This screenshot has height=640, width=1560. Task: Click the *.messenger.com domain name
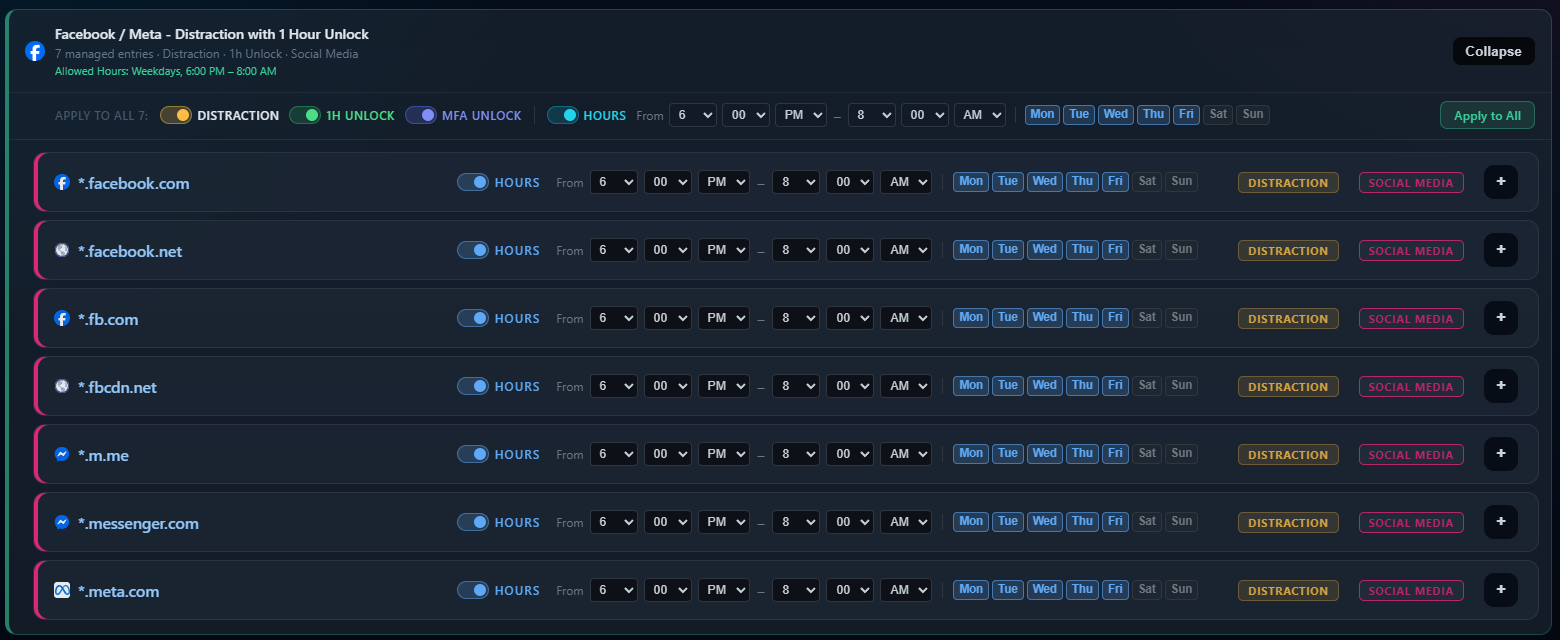tap(138, 523)
